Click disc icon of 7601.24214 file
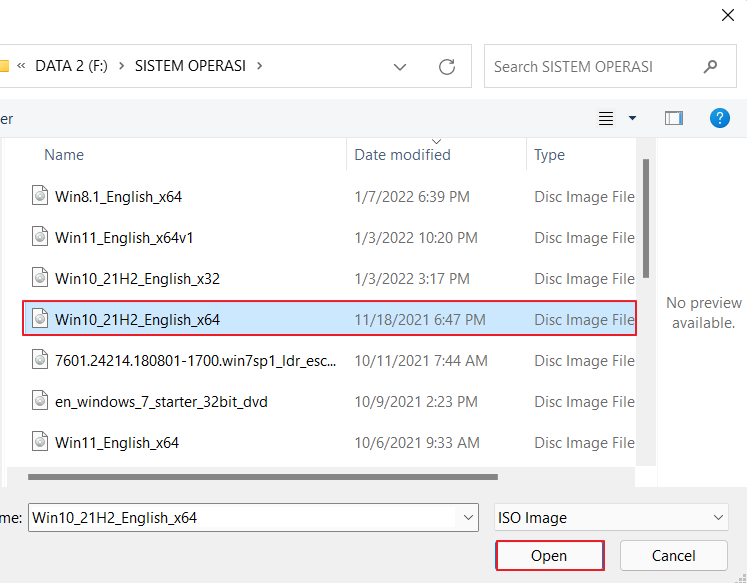This screenshot has width=747, height=583. click(x=40, y=359)
